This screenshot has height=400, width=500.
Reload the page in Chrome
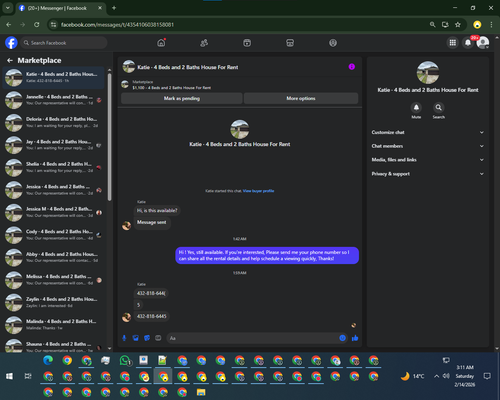point(37,25)
